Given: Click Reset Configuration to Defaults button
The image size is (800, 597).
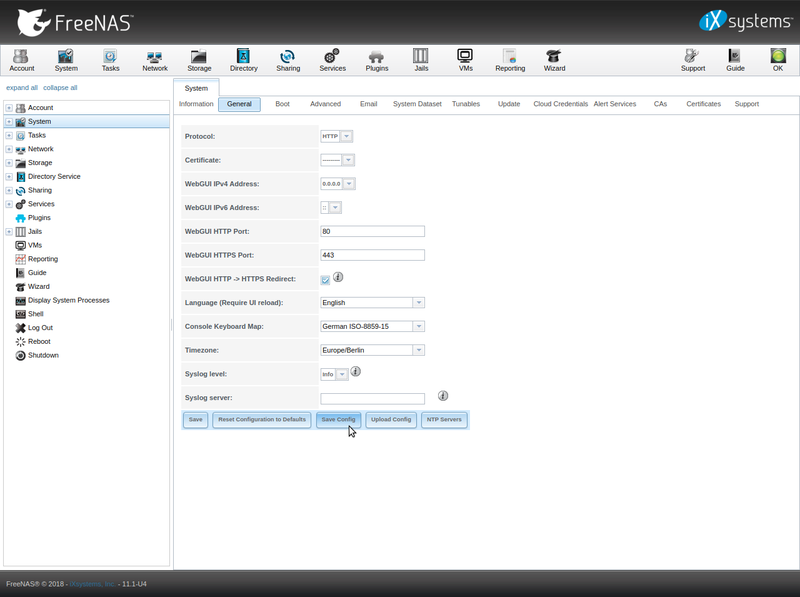Looking at the screenshot, I should tap(262, 419).
